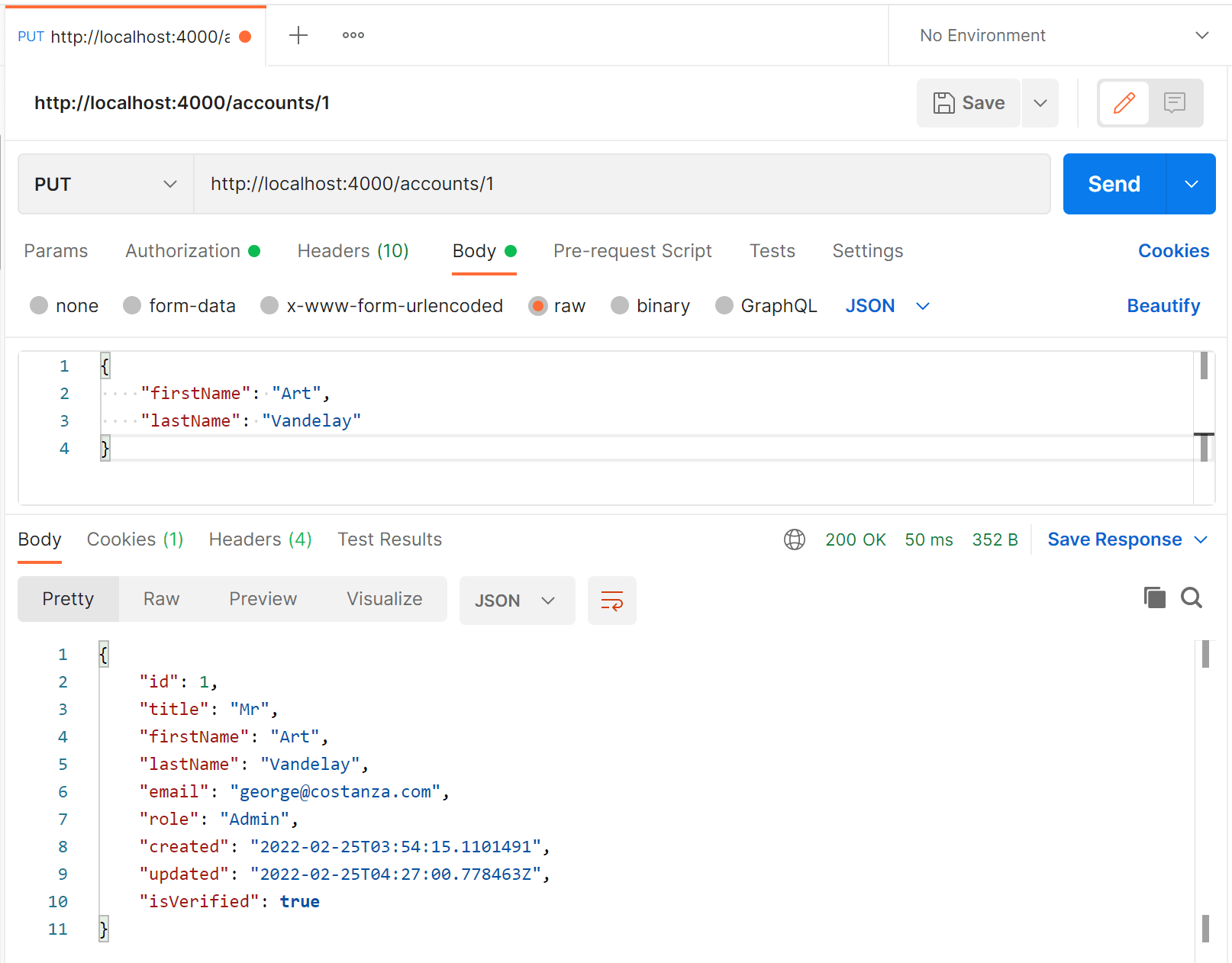Screen dimensions: 1232x963
Task: Click the 352 B response size
Action: 995,539
